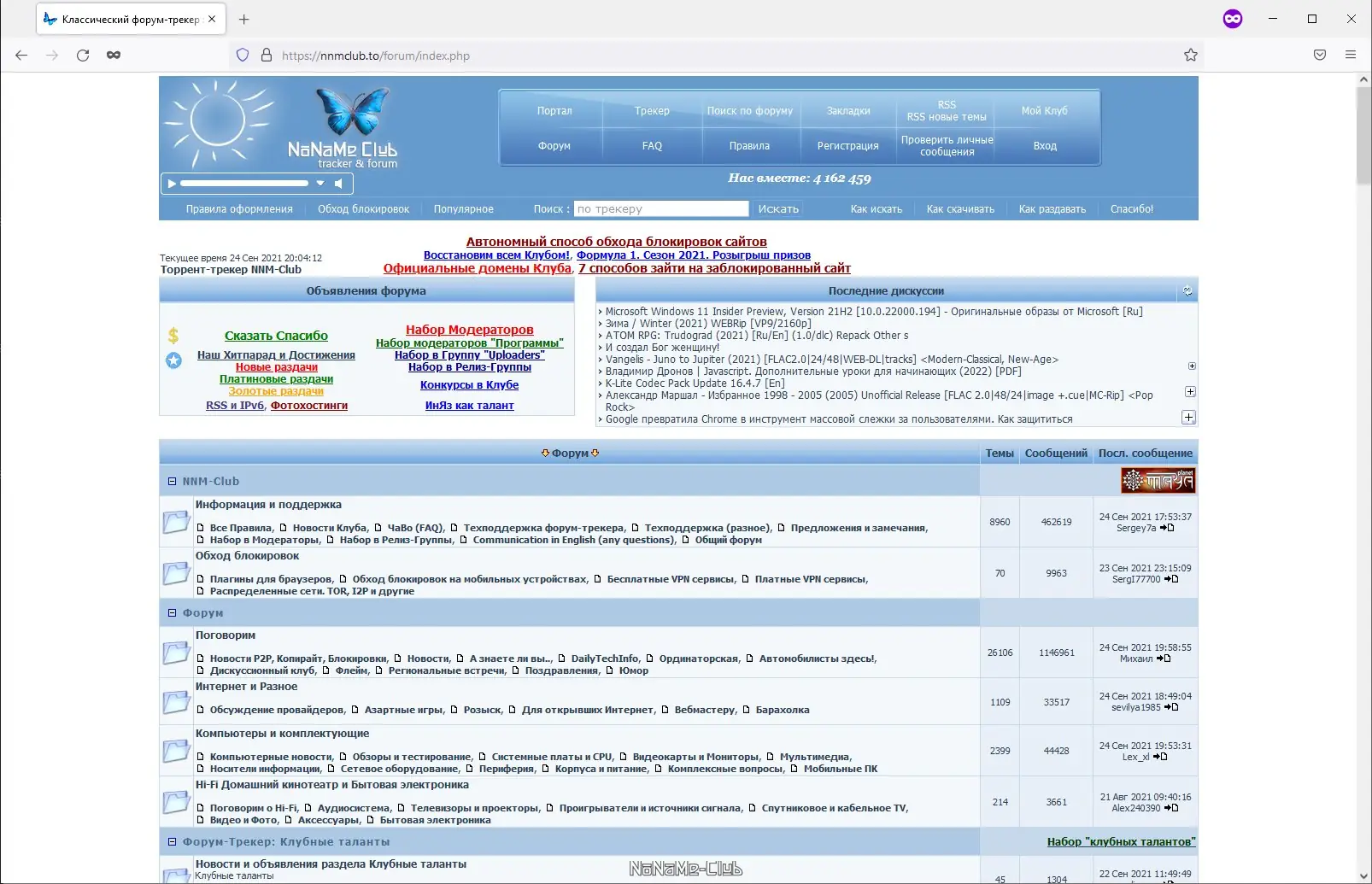Open the FAQ menu item
The width and height of the screenshot is (1372, 884).
[x=652, y=145]
